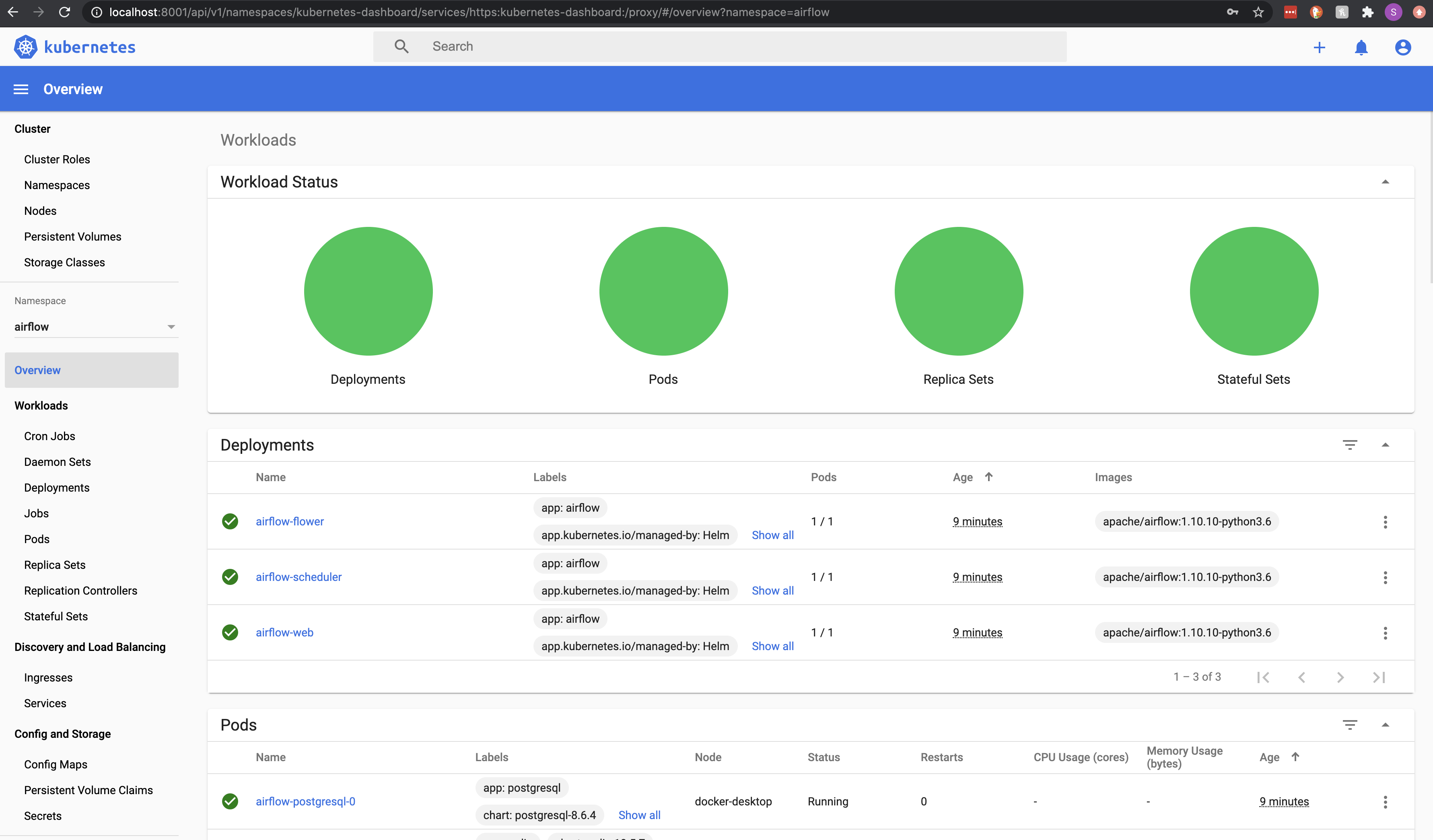Screen dimensions: 1433x840
Task: Open filter icon in Pods card
Action: 1349,725
